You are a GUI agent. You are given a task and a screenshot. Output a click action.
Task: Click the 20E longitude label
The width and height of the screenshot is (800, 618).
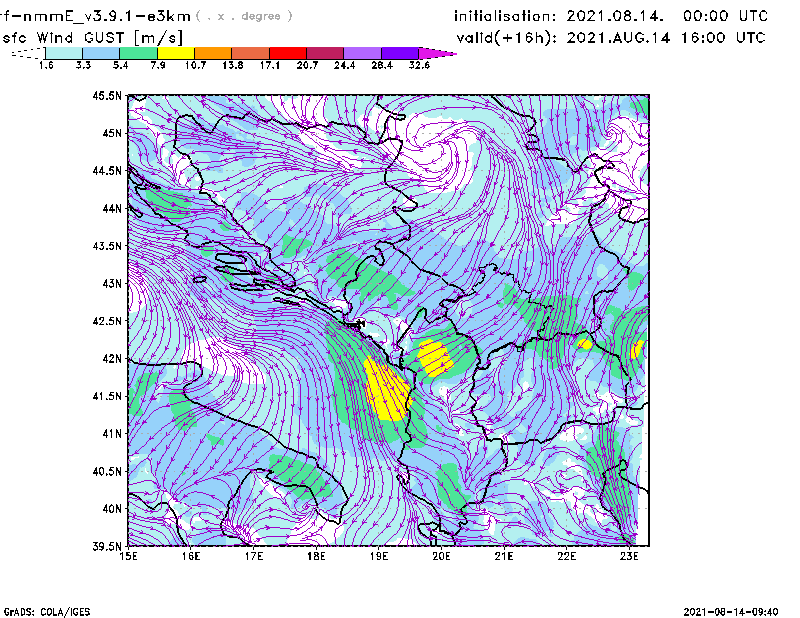[x=441, y=556]
